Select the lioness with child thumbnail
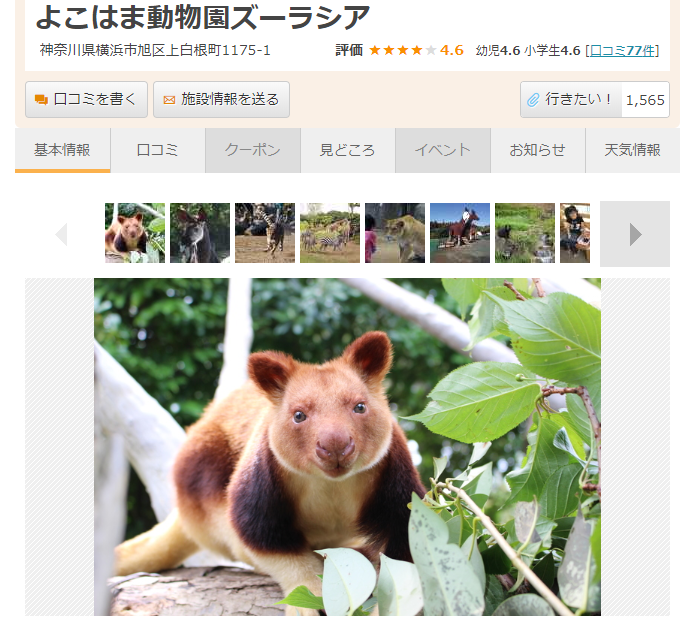The height and width of the screenshot is (628, 693). coord(395,233)
